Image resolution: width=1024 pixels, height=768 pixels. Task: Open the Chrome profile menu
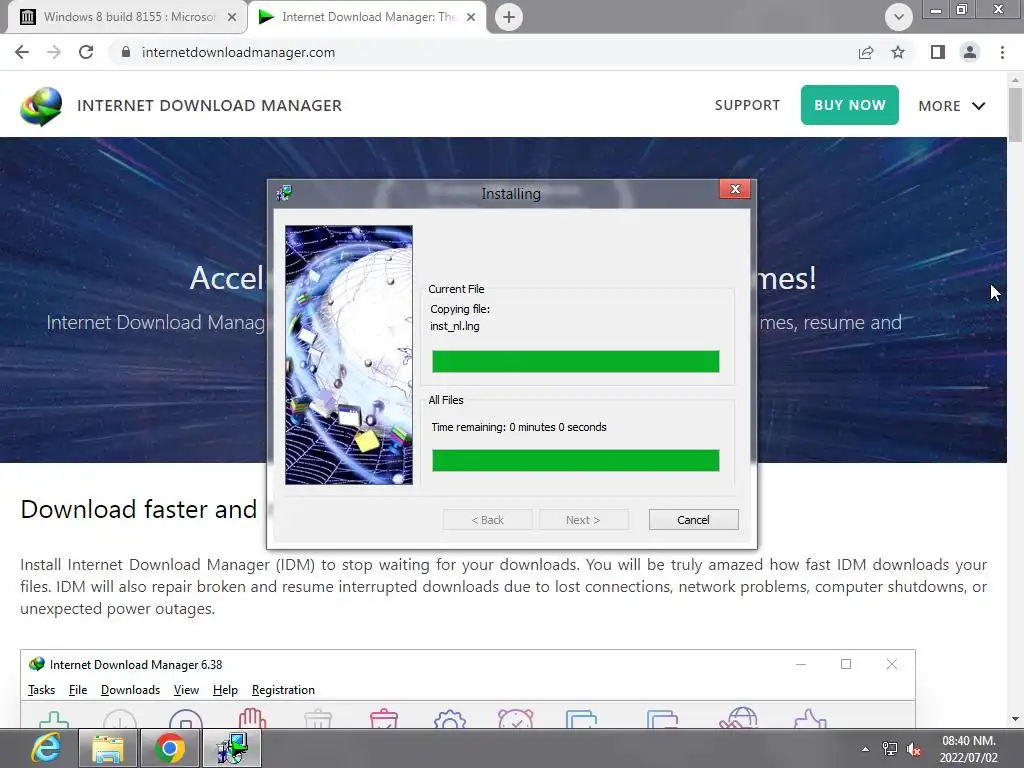click(x=970, y=52)
